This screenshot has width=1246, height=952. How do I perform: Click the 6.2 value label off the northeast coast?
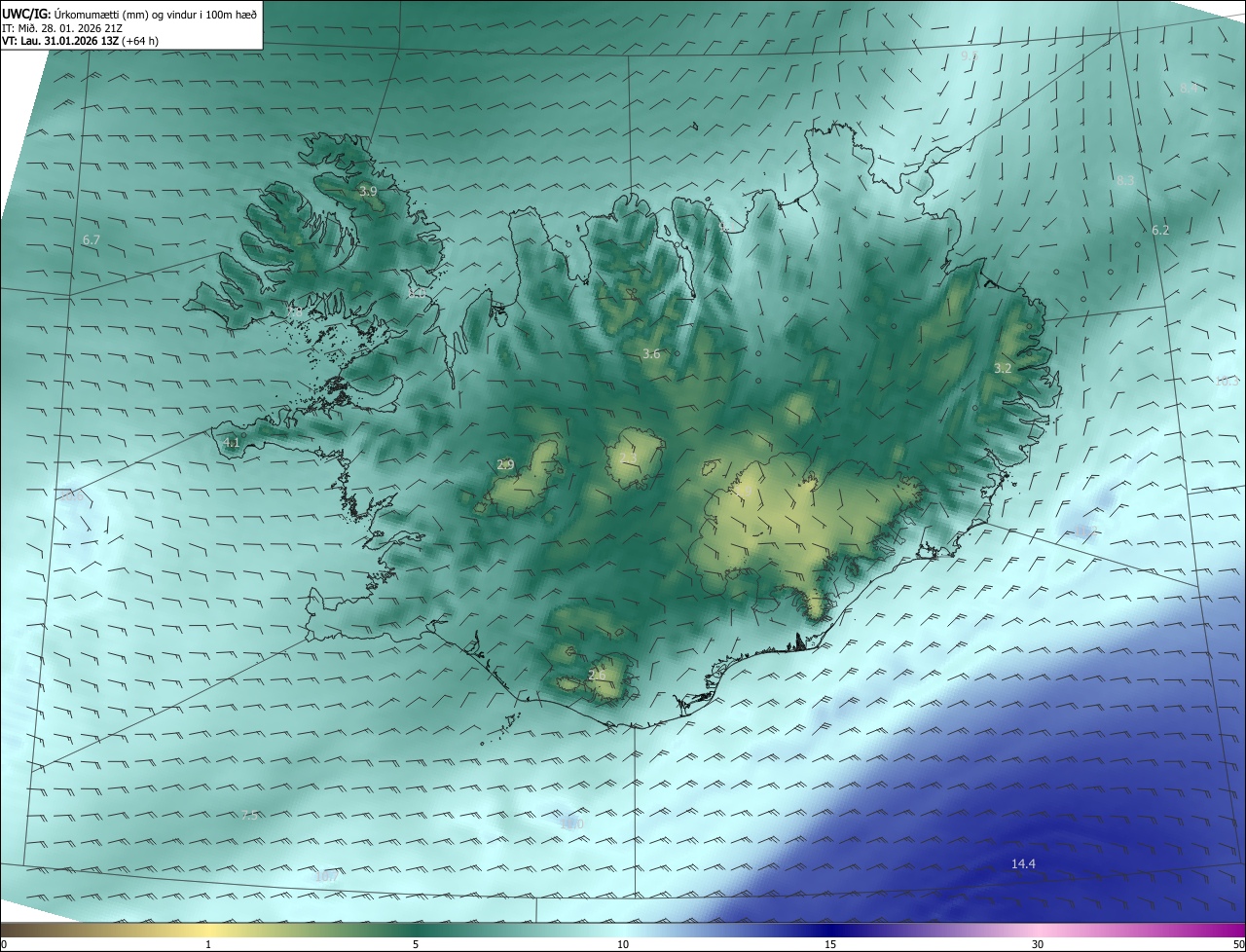(x=1160, y=231)
